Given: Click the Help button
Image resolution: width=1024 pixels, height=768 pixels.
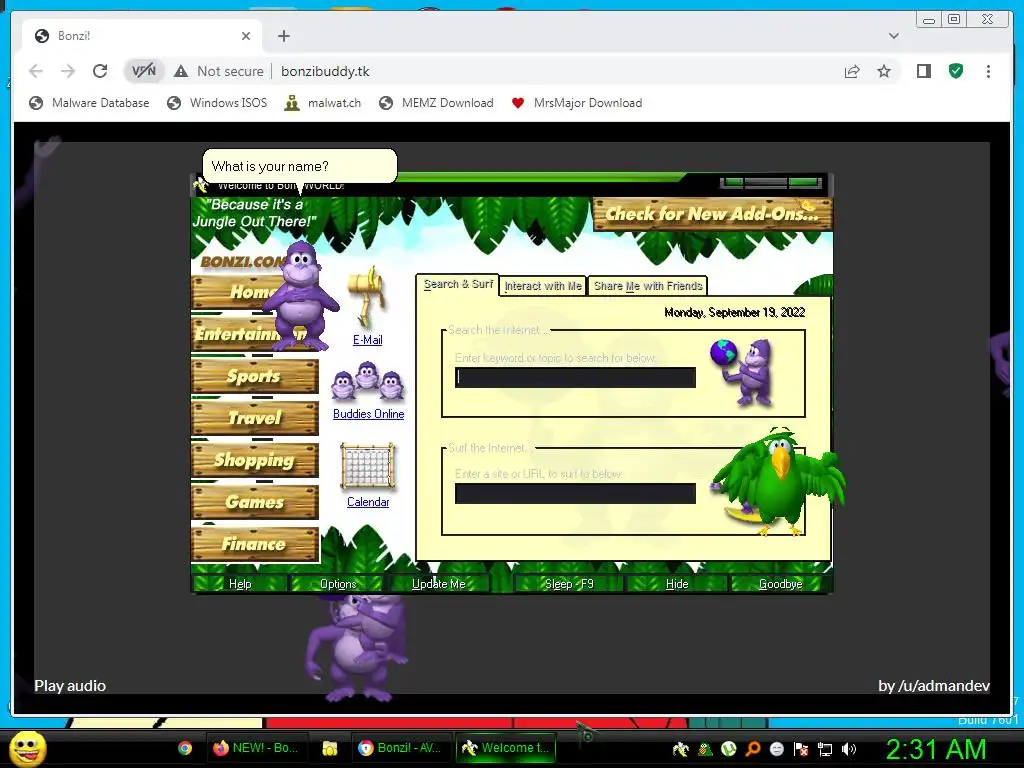Looking at the screenshot, I should 240,584.
